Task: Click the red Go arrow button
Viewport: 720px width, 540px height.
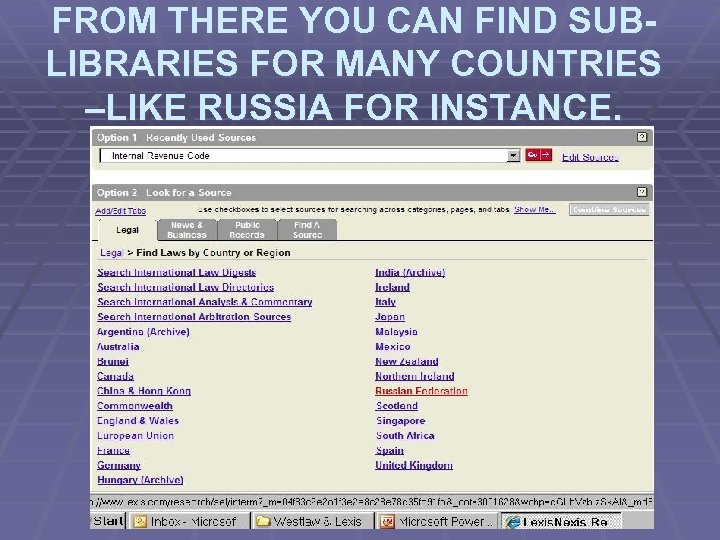Action: [539, 155]
